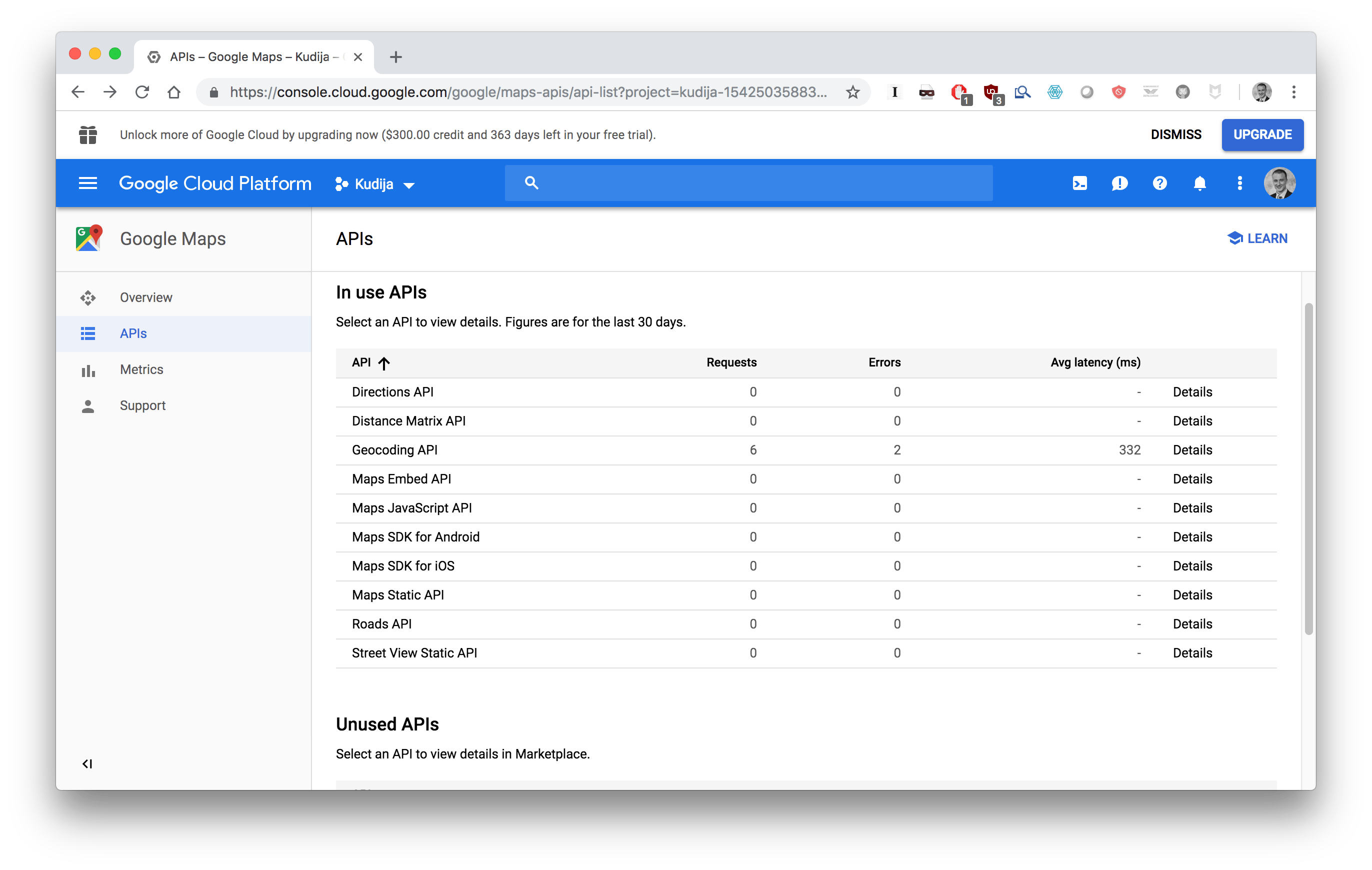Go to Metrics in sidebar
1372x870 pixels.
tap(141, 370)
